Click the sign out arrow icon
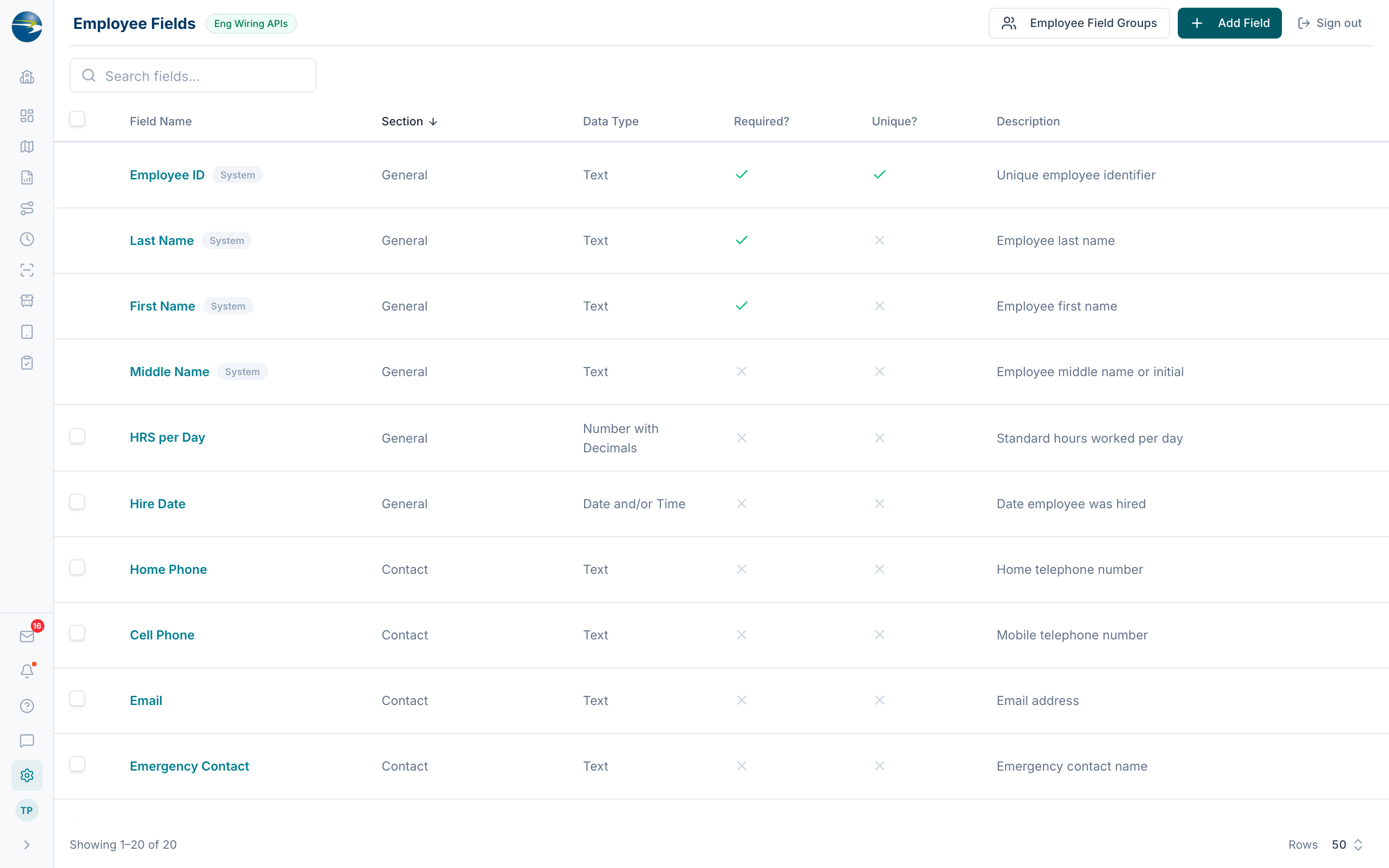The width and height of the screenshot is (1389, 868). (1304, 23)
